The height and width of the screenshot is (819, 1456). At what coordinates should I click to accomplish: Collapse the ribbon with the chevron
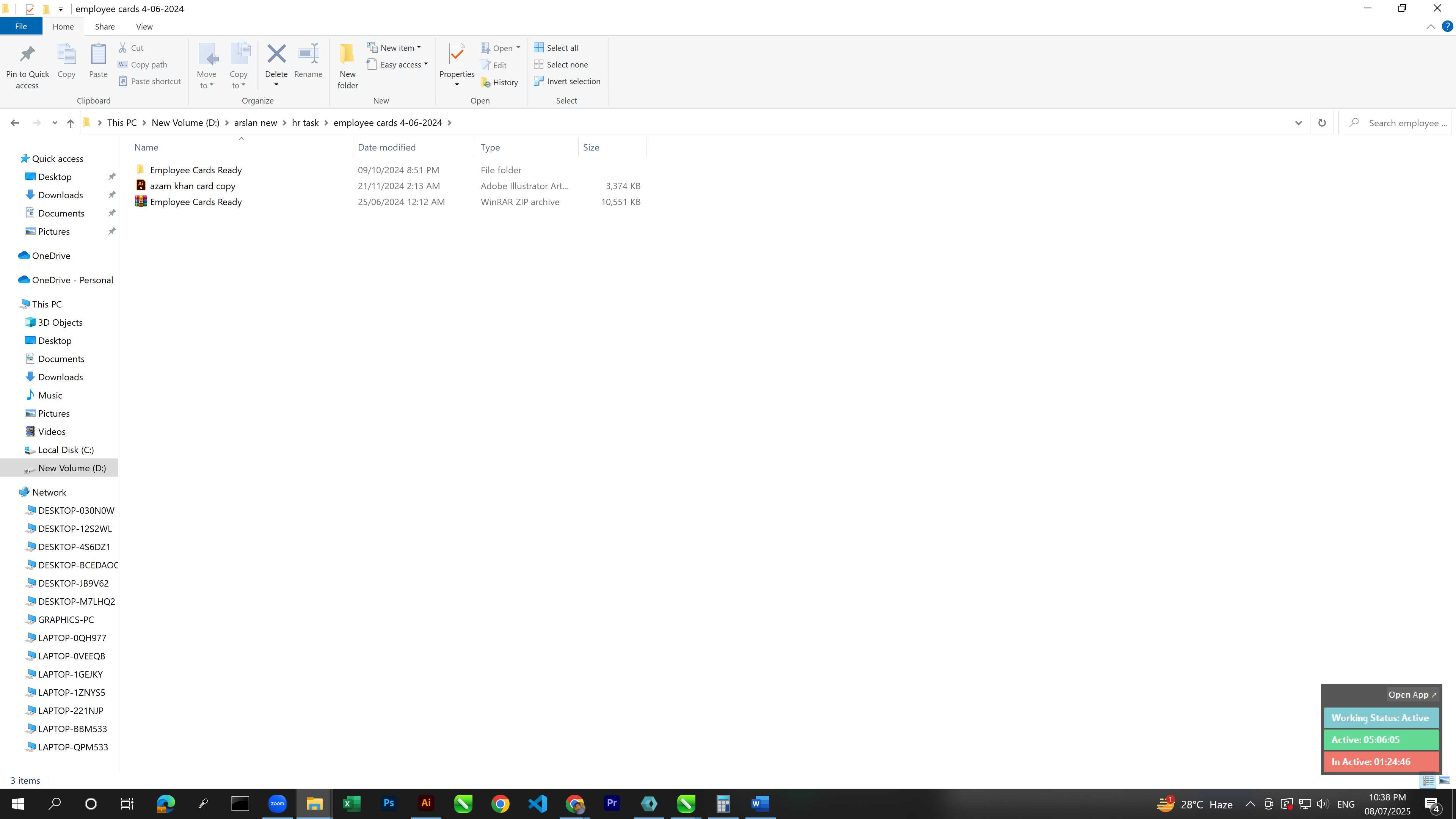1431,27
